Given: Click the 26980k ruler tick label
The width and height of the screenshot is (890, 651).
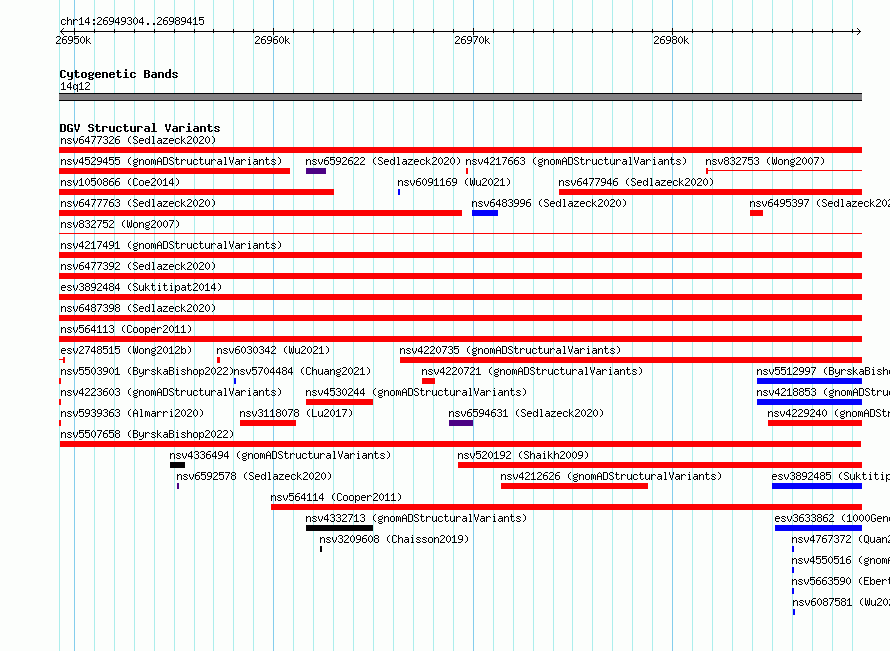Looking at the screenshot, I should click(x=671, y=40).
